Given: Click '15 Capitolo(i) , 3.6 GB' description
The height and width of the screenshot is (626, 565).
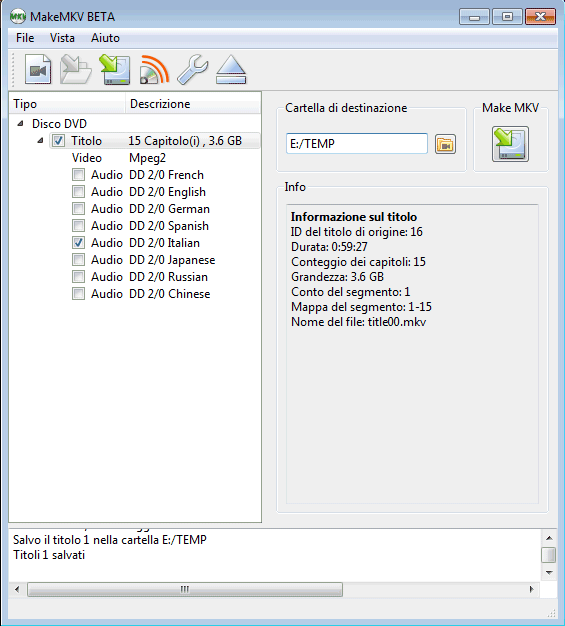Looking at the screenshot, I should click(185, 141).
